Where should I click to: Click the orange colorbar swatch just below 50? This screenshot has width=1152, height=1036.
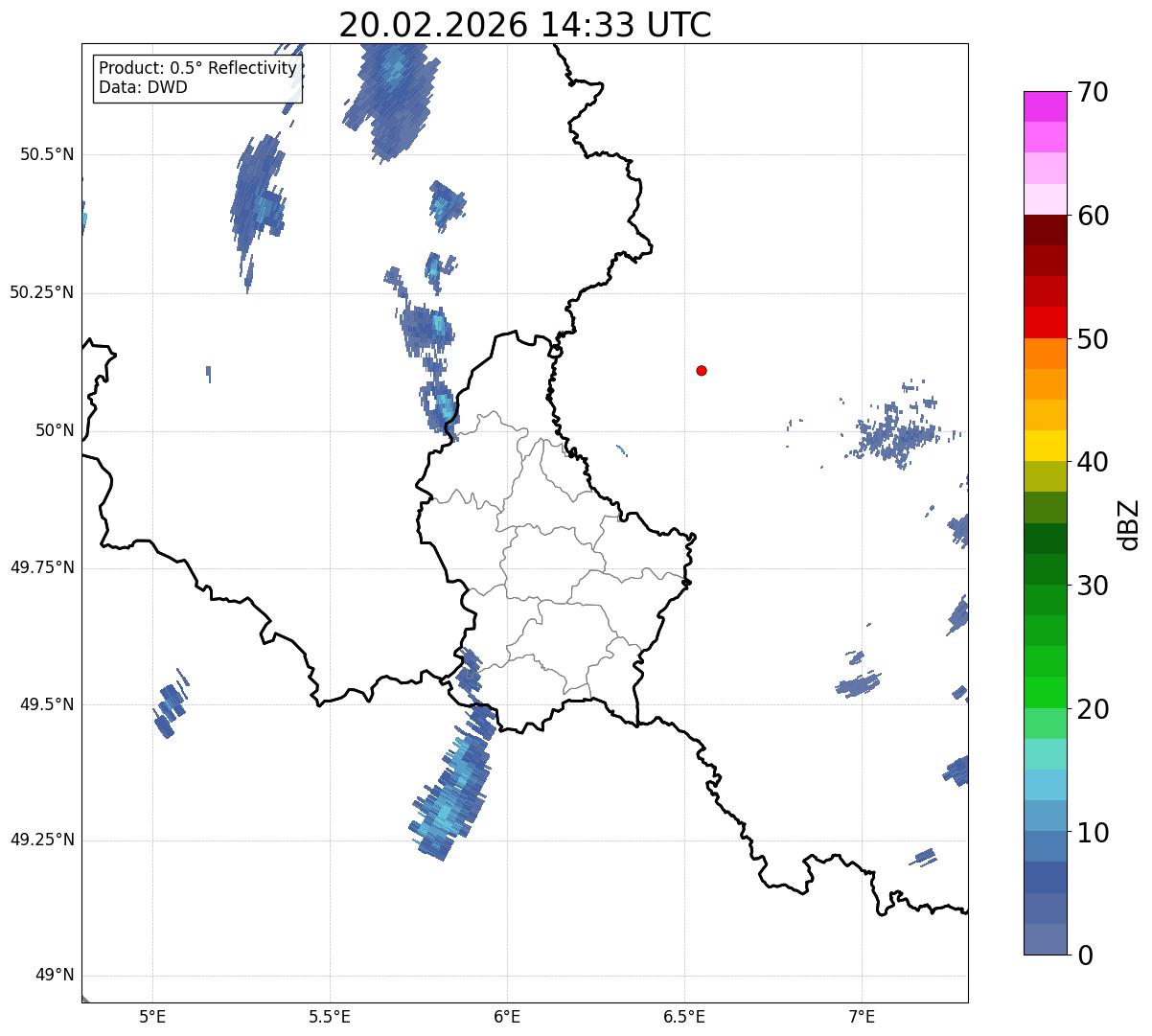[1046, 354]
